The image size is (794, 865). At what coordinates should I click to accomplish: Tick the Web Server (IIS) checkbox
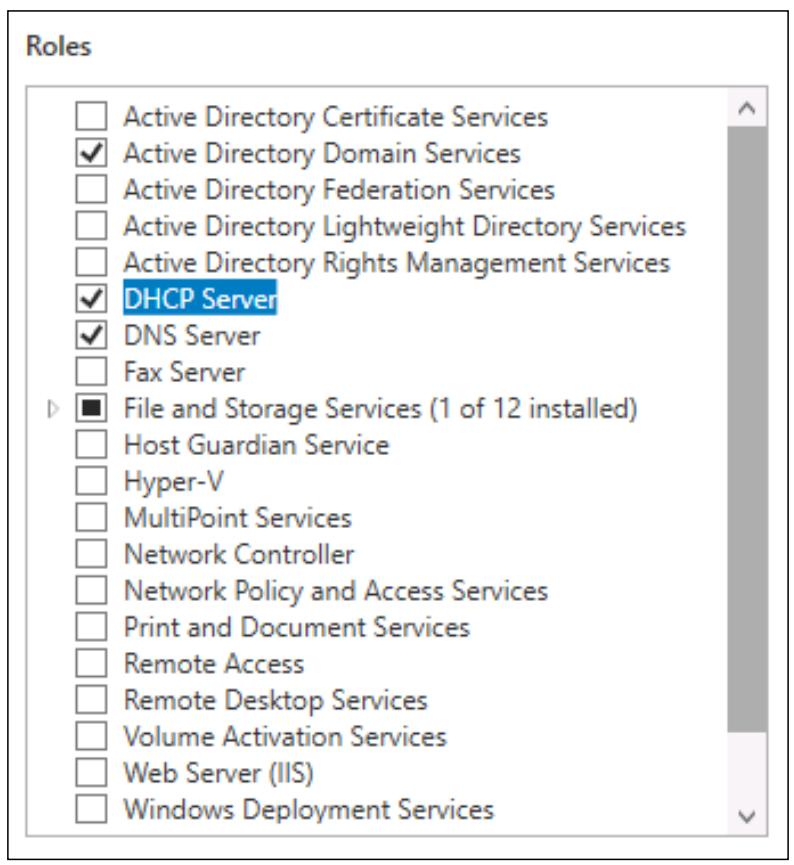click(91, 772)
